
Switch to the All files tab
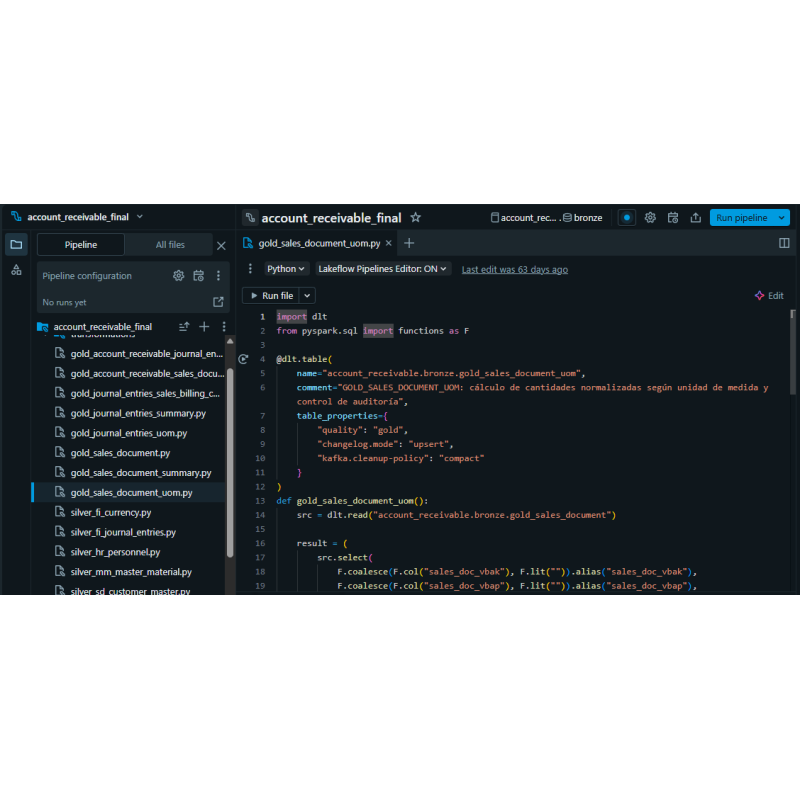click(x=170, y=244)
